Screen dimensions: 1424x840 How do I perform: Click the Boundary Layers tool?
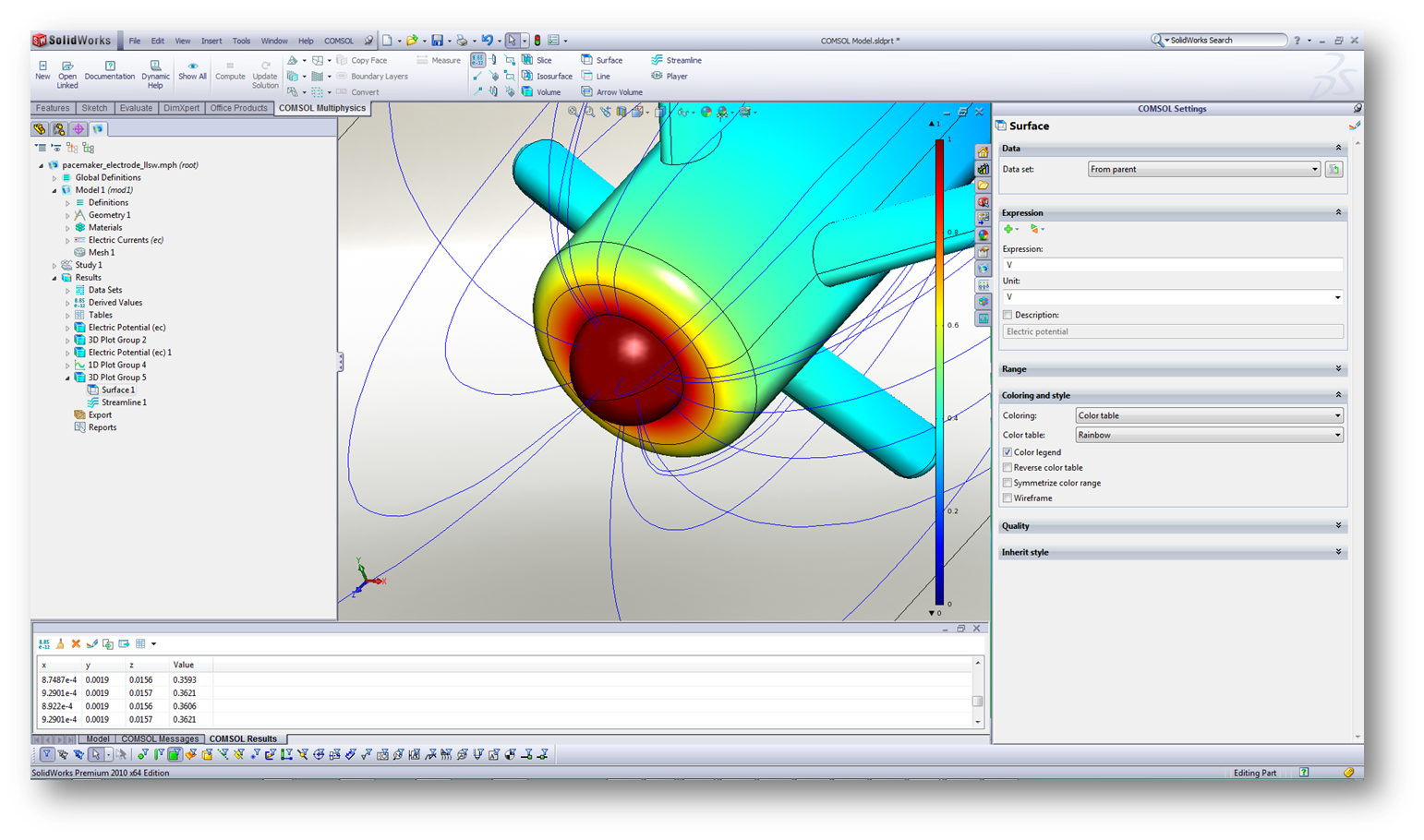371,76
